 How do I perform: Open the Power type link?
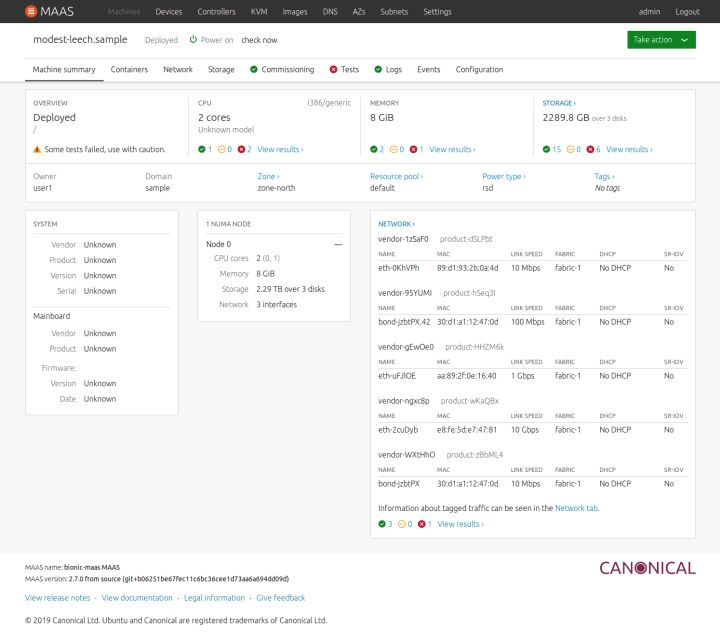point(504,176)
